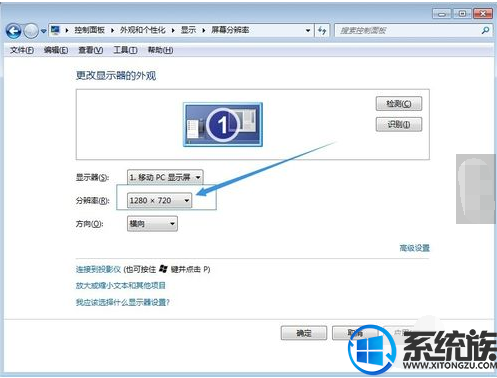This screenshot has height=378, width=497.
Task: Click the 识别(I) identify button
Action: (399, 124)
